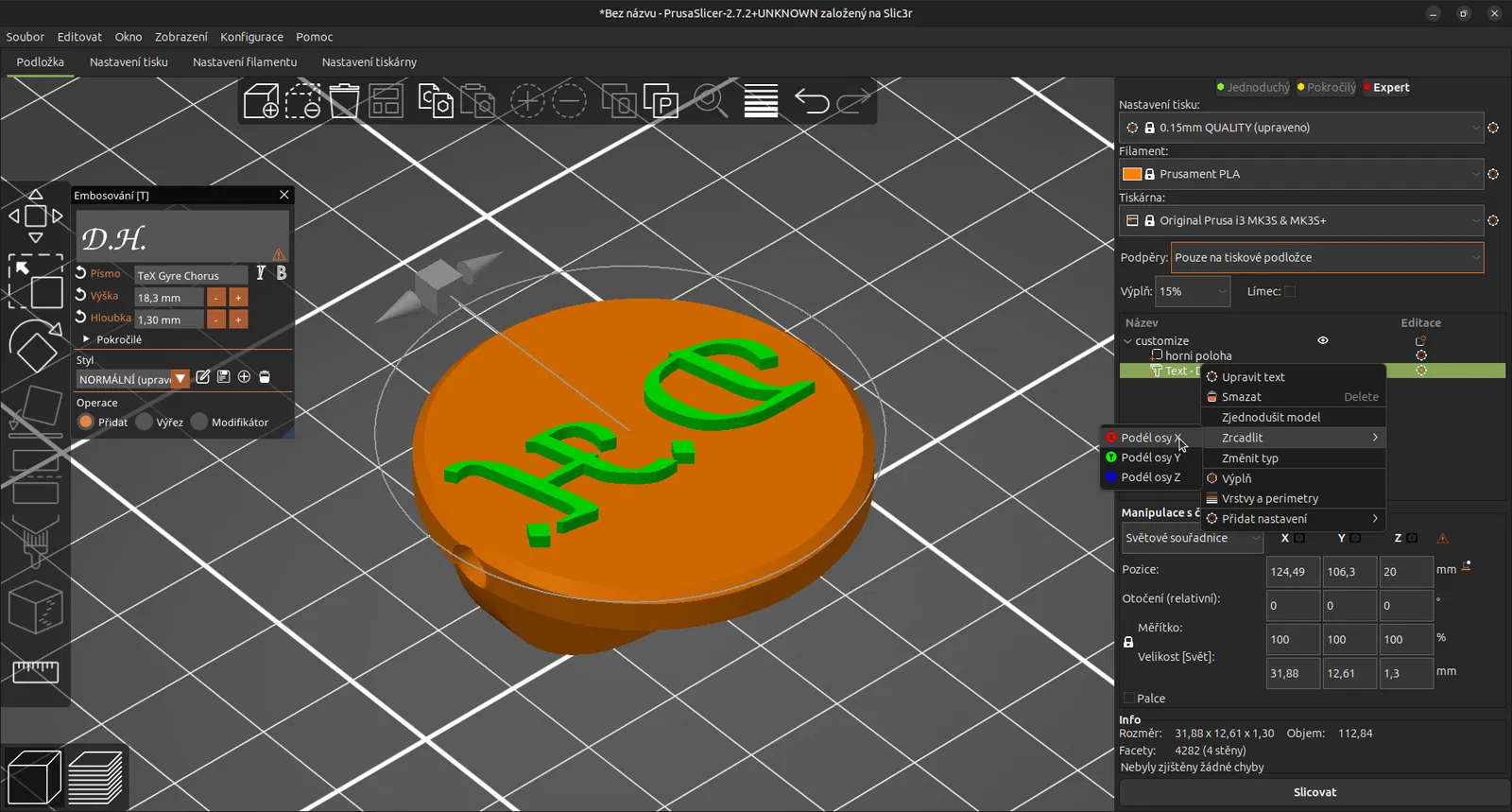Switch to Nastavení tiskárny tab
Screen dimensions: 1512x812
point(369,62)
